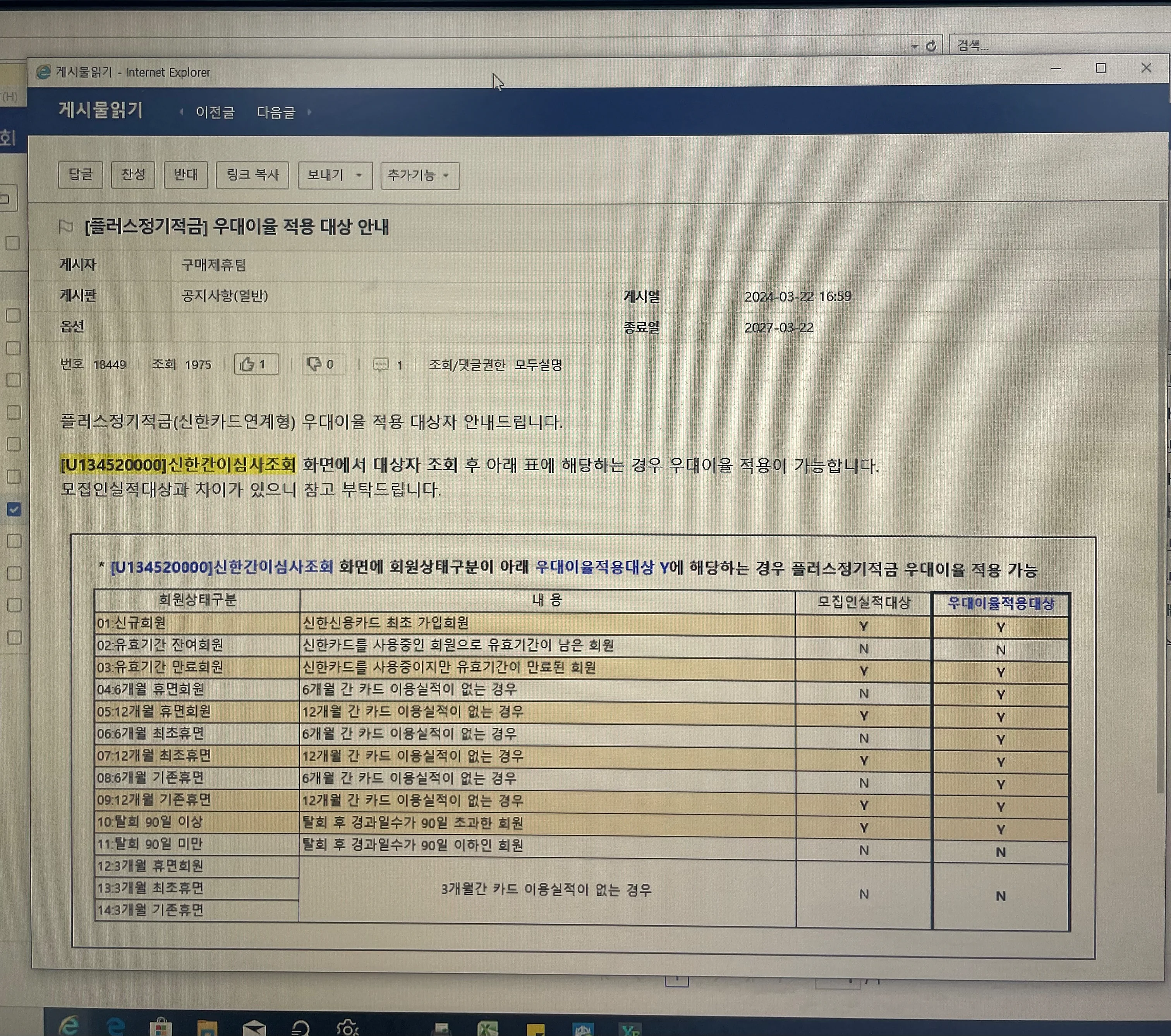This screenshot has width=1171, height=1036.
Task: Click the 답글 reply button
Action: click(80, 175)
